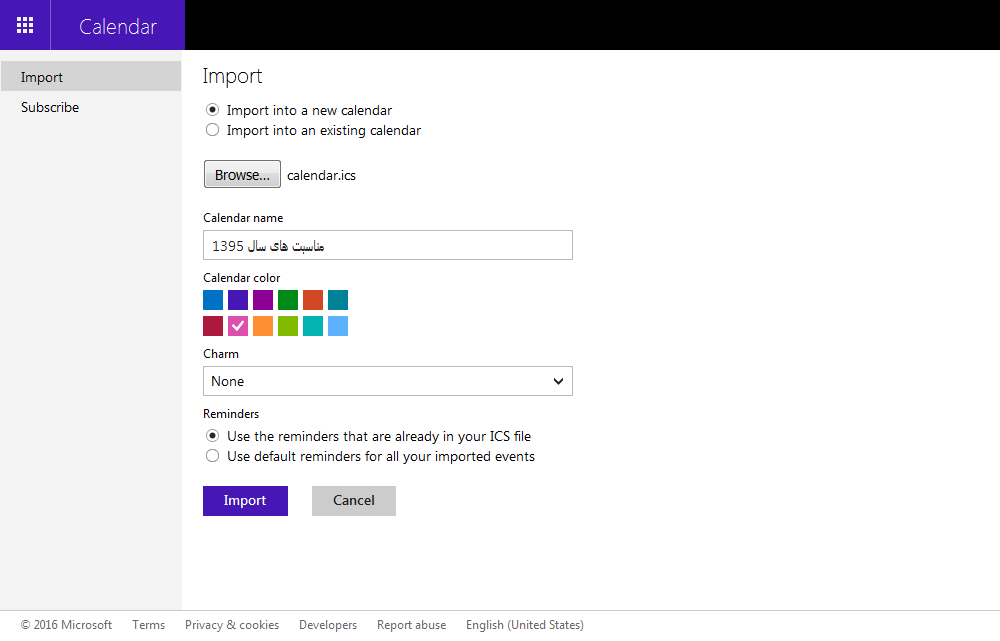This screenshot has height=641, width=1000.
Task: Select Import in the left sidebar
Action: [91, 77]
